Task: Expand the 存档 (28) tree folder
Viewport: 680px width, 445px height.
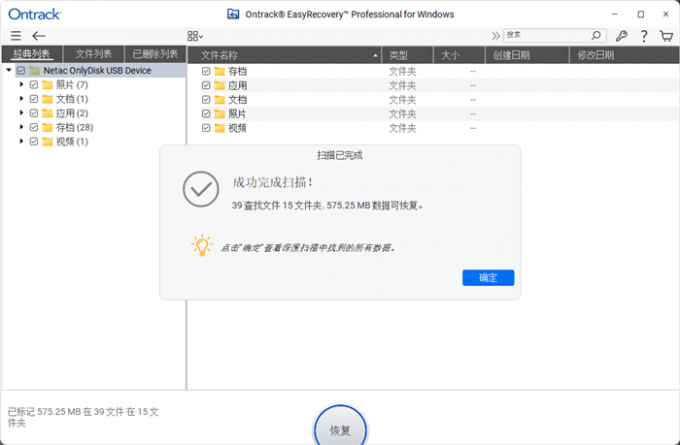Action: coord(21,127)
